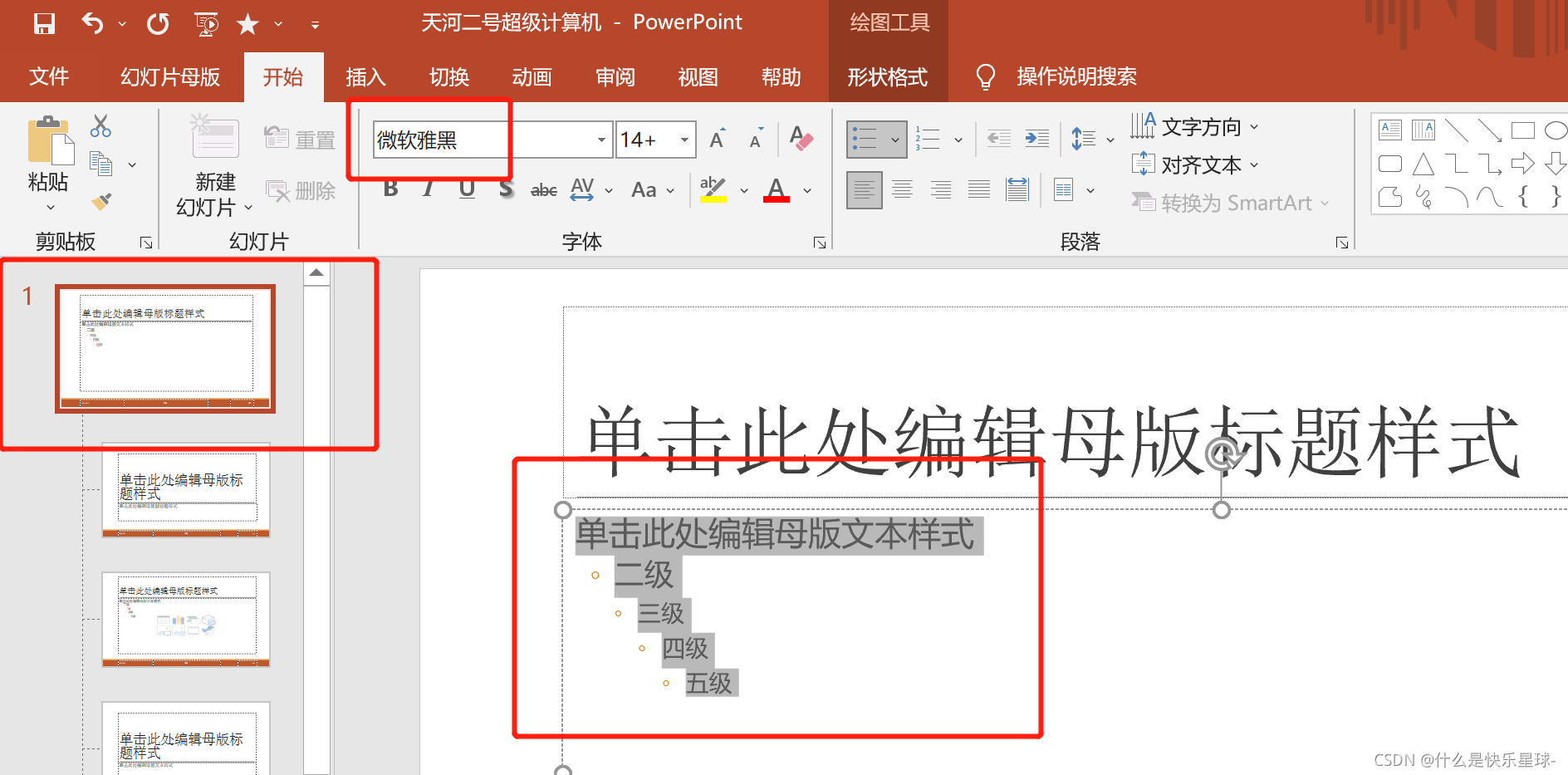Undo the last action
The width and height of the screenshot is (1568, 775).
93,23
